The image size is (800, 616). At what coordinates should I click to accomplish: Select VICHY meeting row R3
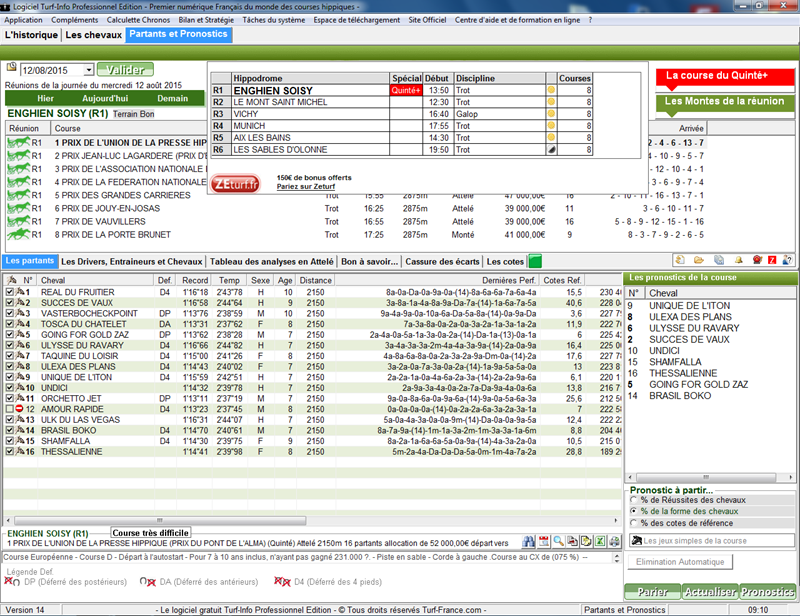coord(401,114)
